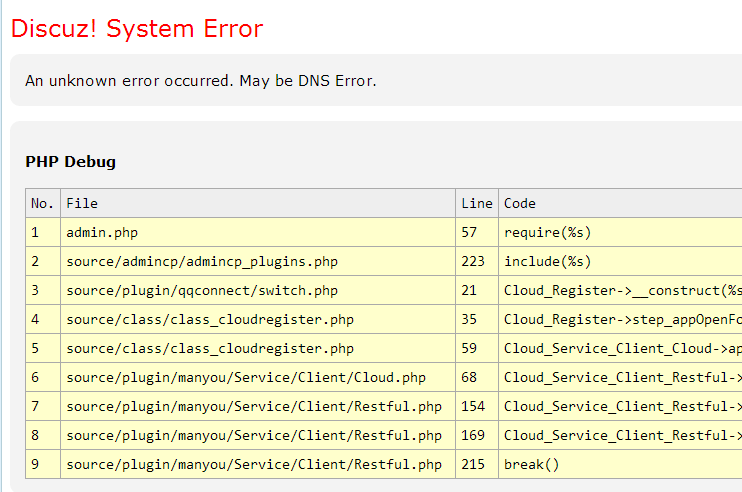Select Cloud_Service_Client_Restful code in row 6
Viewport: 742px width, 492px height.
[620, 377]
